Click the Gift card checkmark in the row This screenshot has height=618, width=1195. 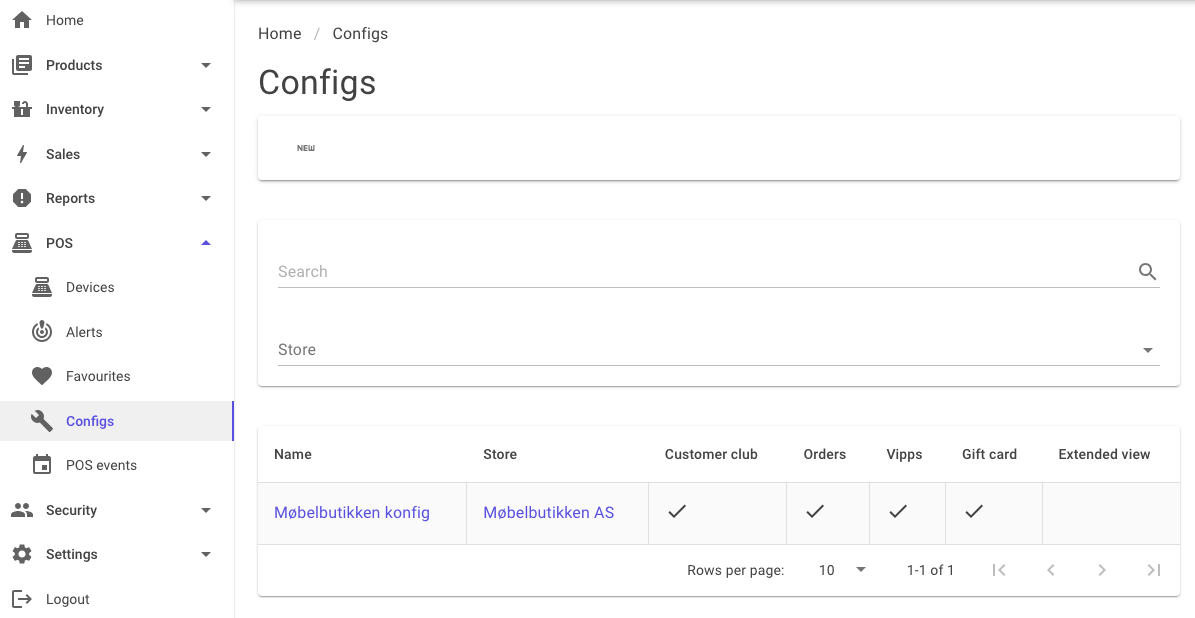point(973,511)
